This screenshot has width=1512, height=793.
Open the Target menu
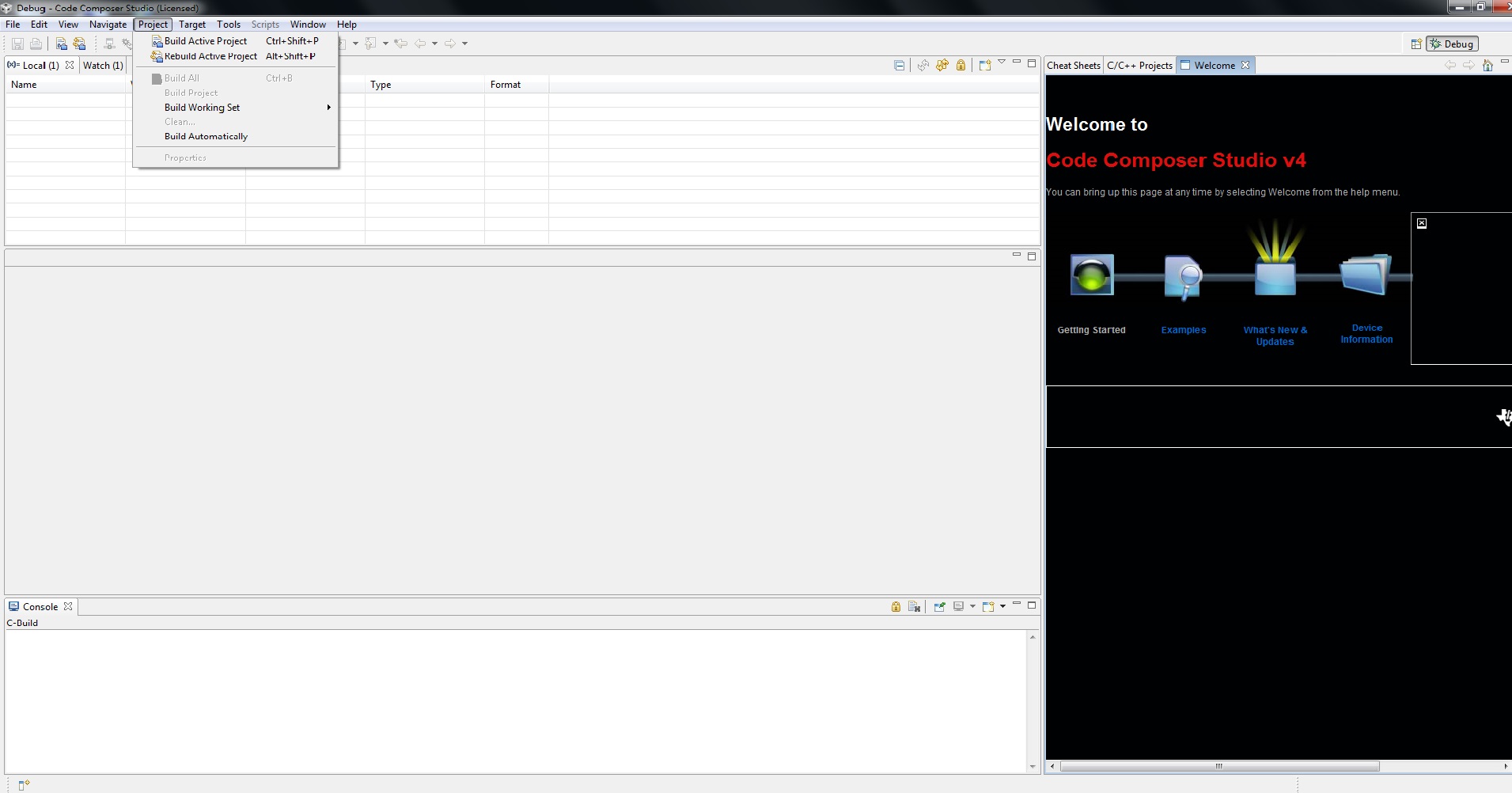click(192, 25)
